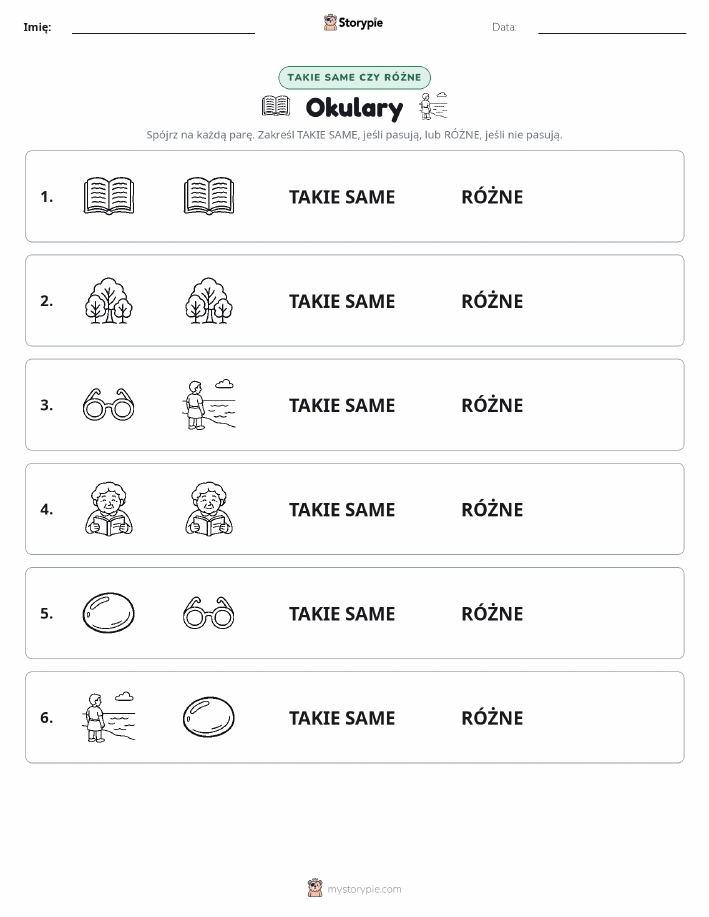The width and height of the screenshot is (709, 917).
Task: Click the second open book icon in row 1
Action: tap(209, 196)
